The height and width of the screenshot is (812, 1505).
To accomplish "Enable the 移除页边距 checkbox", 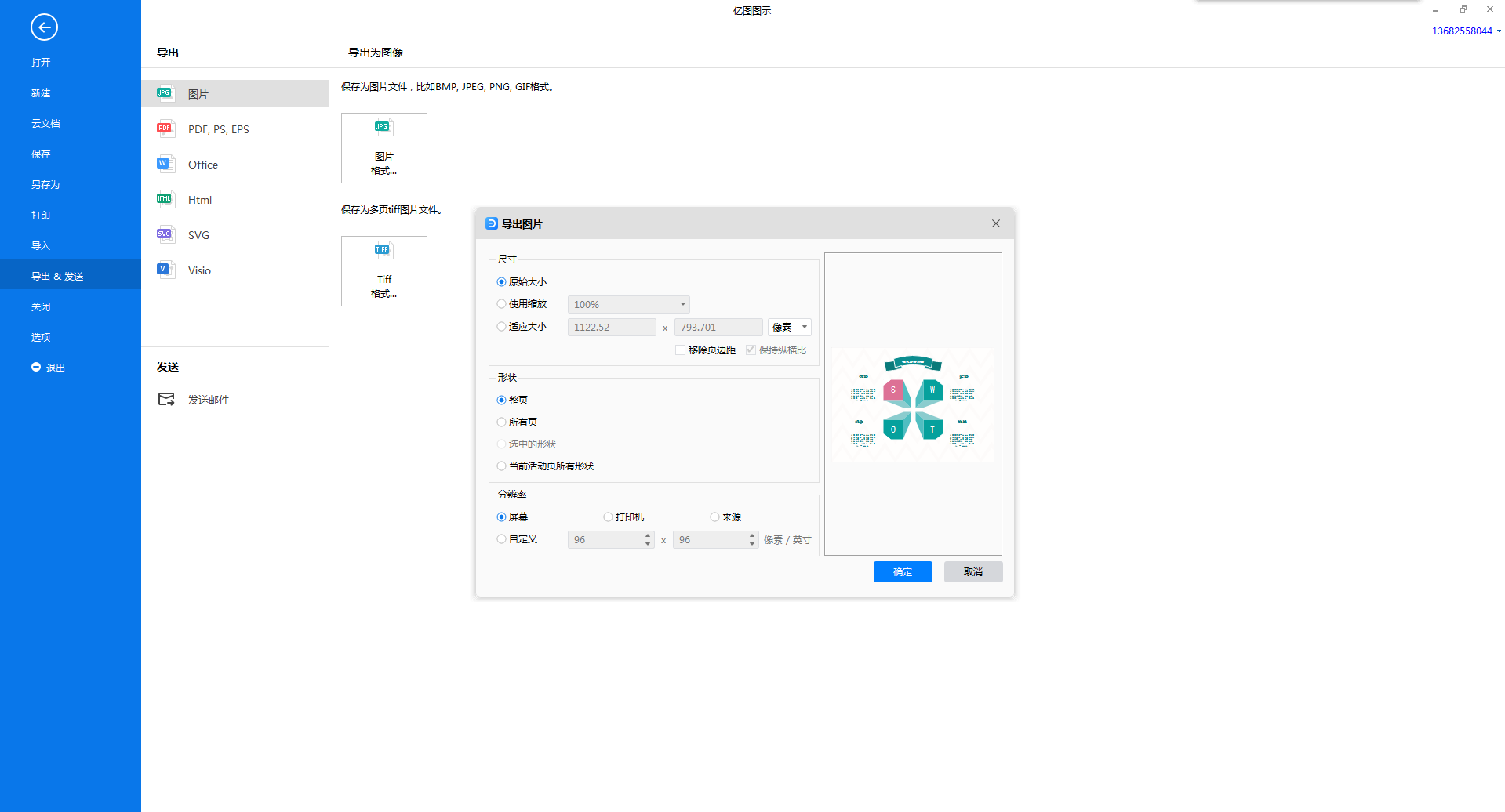I will (680, 350).
